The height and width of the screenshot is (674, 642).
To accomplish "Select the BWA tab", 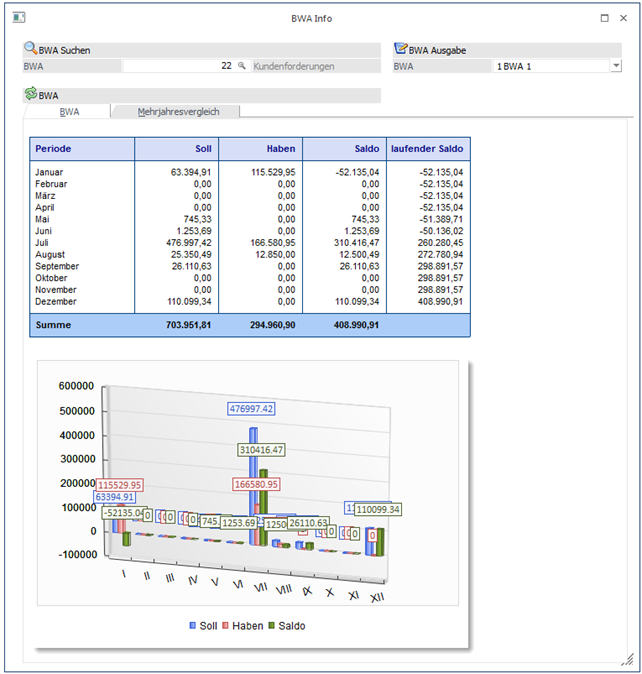I will point(69,112).
